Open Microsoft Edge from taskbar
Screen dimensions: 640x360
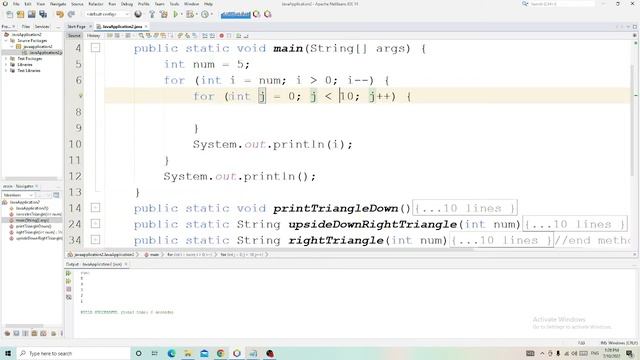pyautogui.click(x=171, y=353)
